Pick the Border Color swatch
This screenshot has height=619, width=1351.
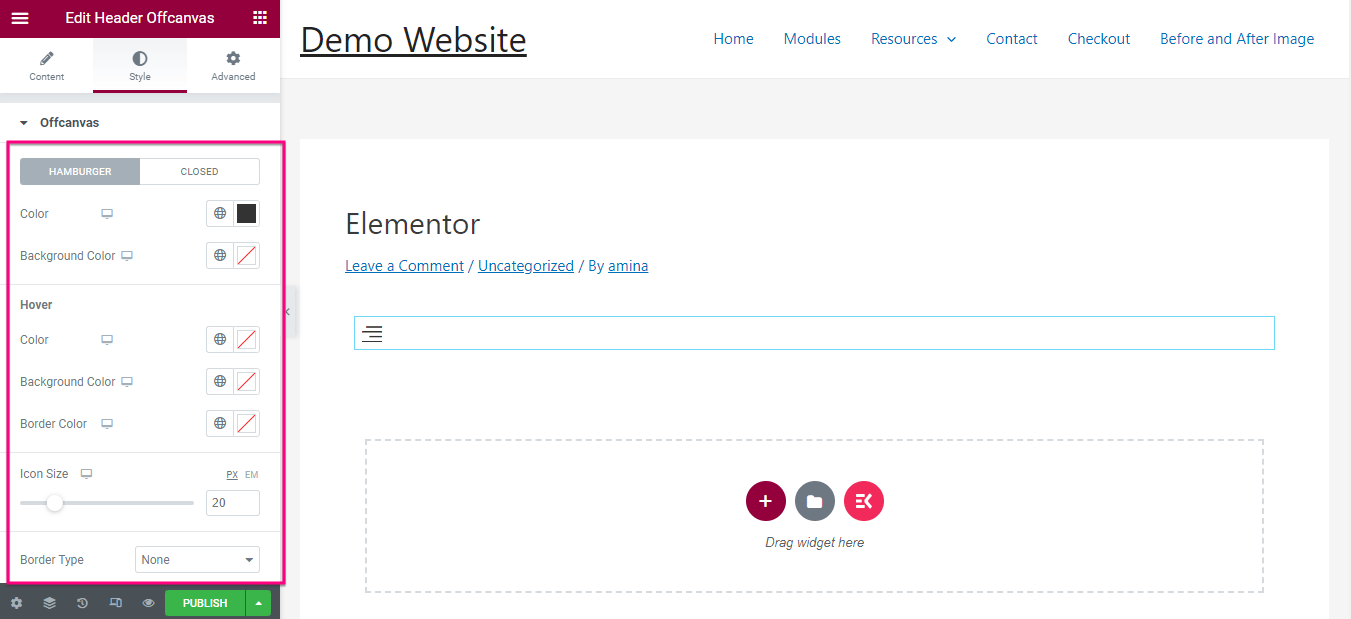pos(246,424)
